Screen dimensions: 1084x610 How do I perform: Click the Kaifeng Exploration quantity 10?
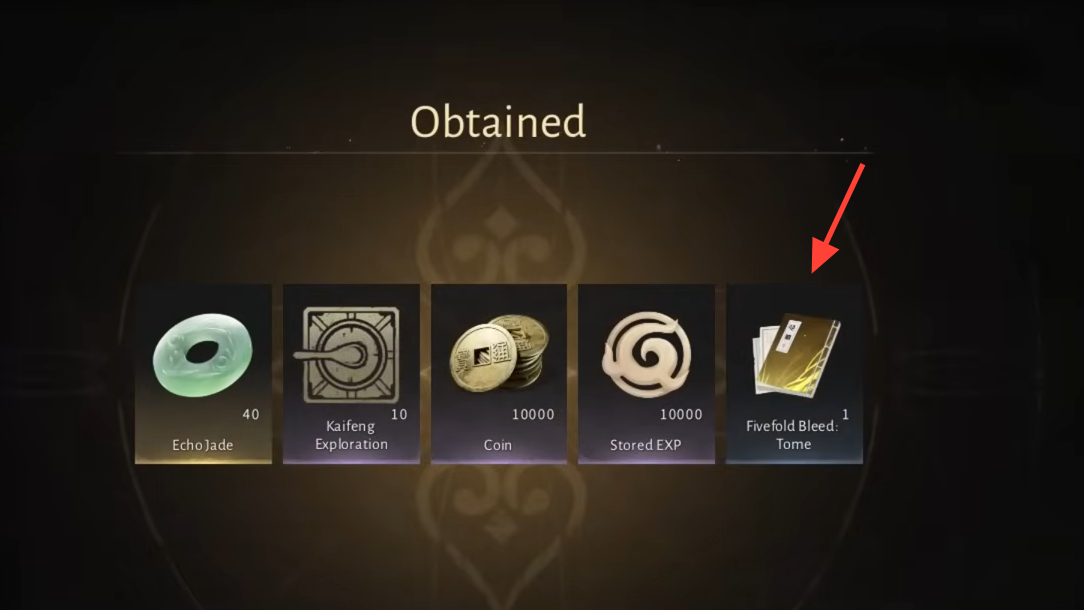tap(399, 414)
